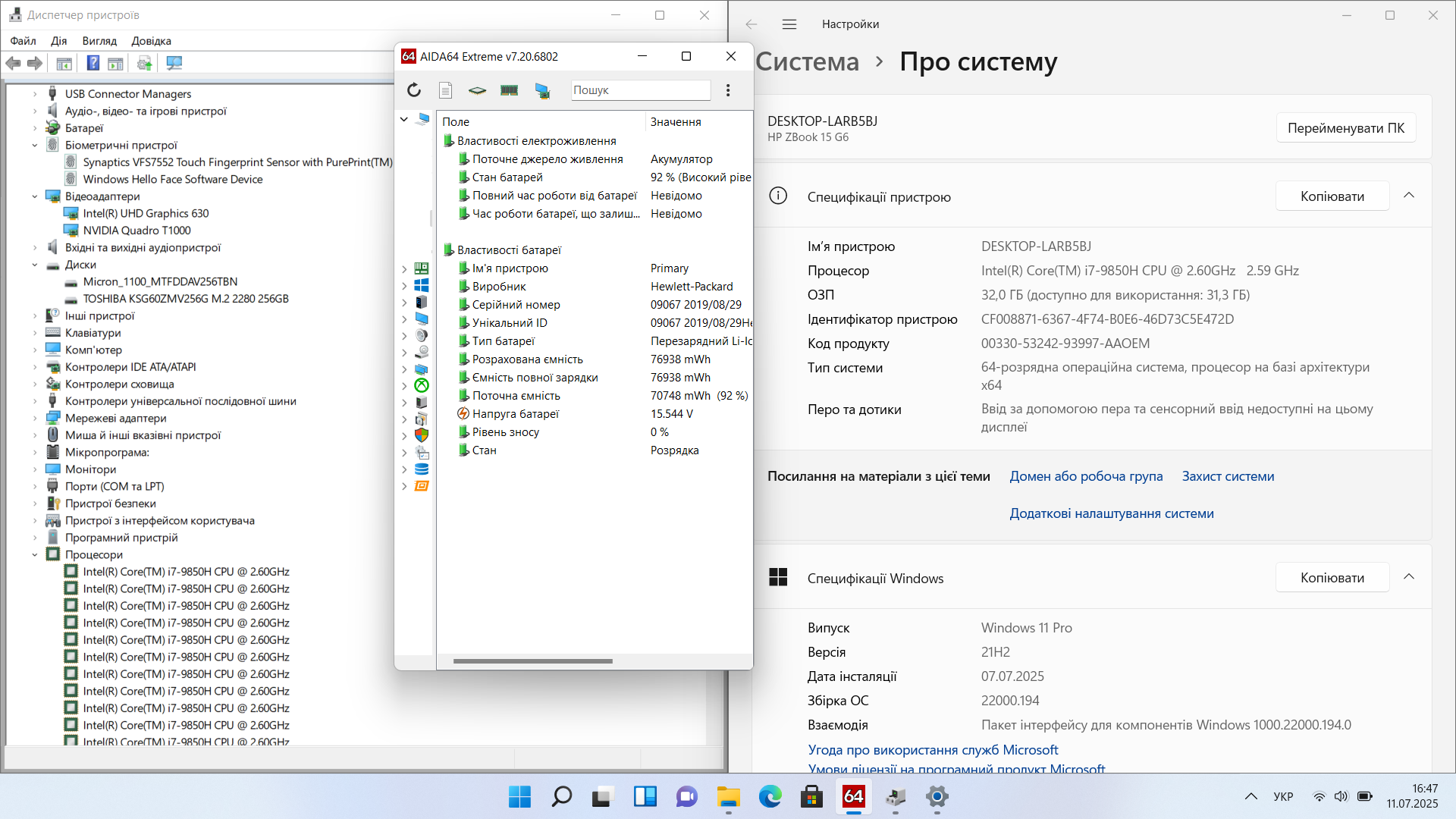This screenshot has height=819, width=1456.
Task: Open Вигляд menu in Device Manager
Action: (x=99, y=41)
